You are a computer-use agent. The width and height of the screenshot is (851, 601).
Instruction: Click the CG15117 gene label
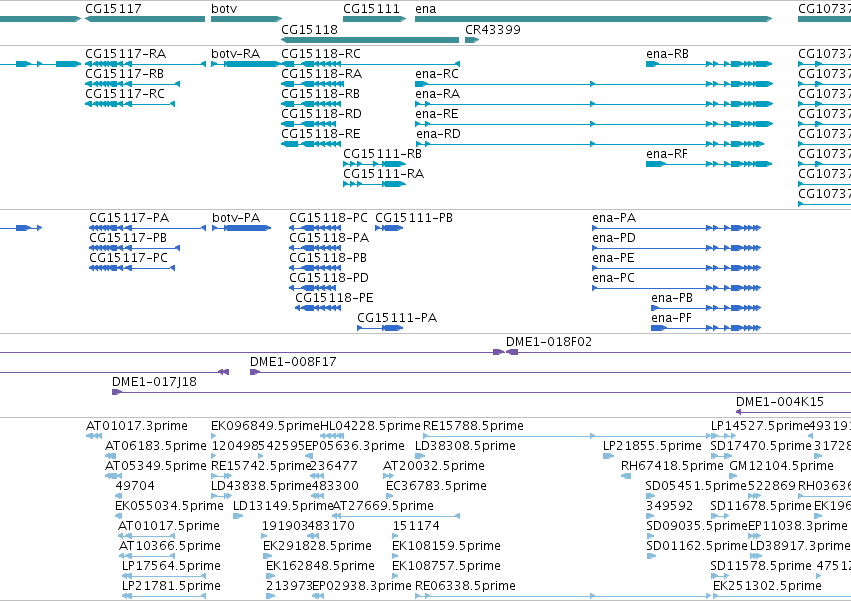pyautogui.click(x=113, y=9)
